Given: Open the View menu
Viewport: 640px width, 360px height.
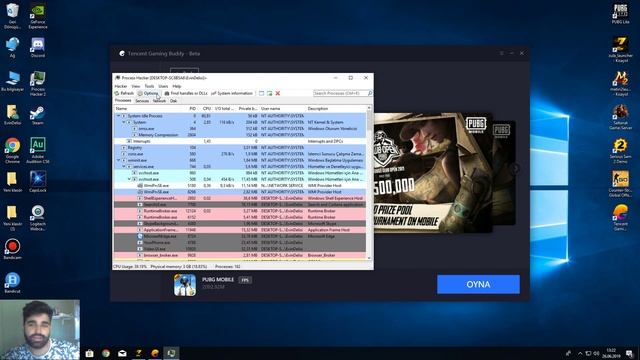Looking at the screenshot, I should 136,86.
